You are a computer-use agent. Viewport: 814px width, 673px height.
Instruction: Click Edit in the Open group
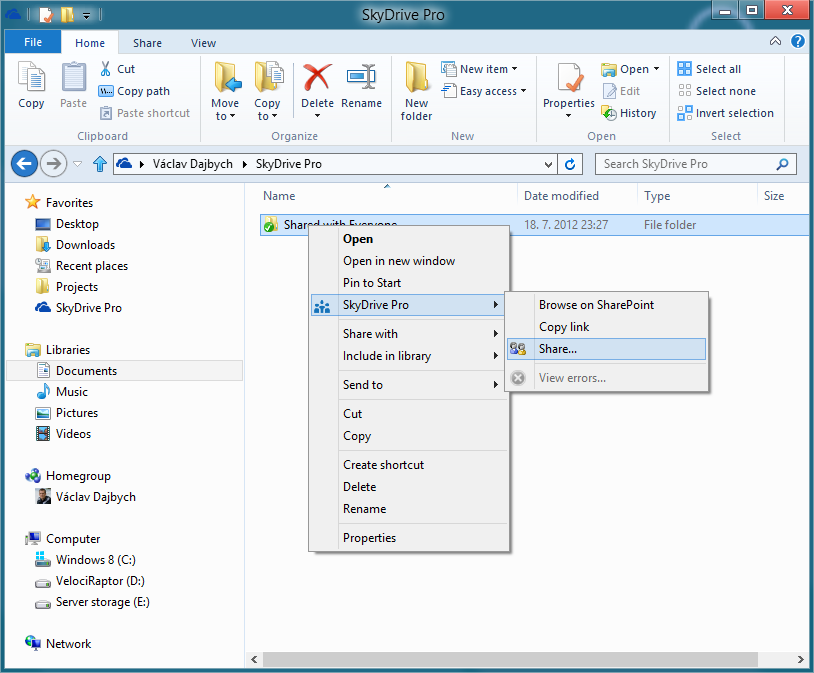pyautogui.click(x=621, y=91)
